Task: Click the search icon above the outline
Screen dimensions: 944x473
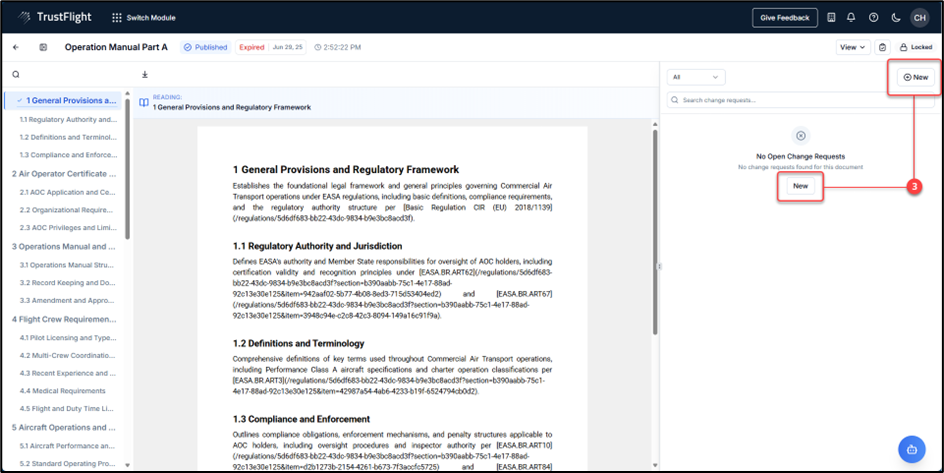Action: 16,74
